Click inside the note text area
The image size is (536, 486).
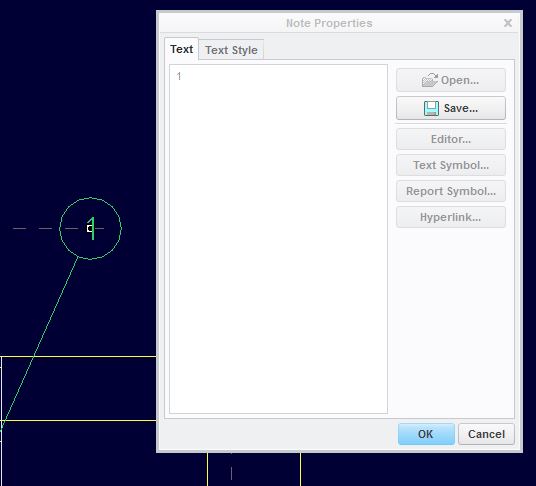click(x=278, y=239)
